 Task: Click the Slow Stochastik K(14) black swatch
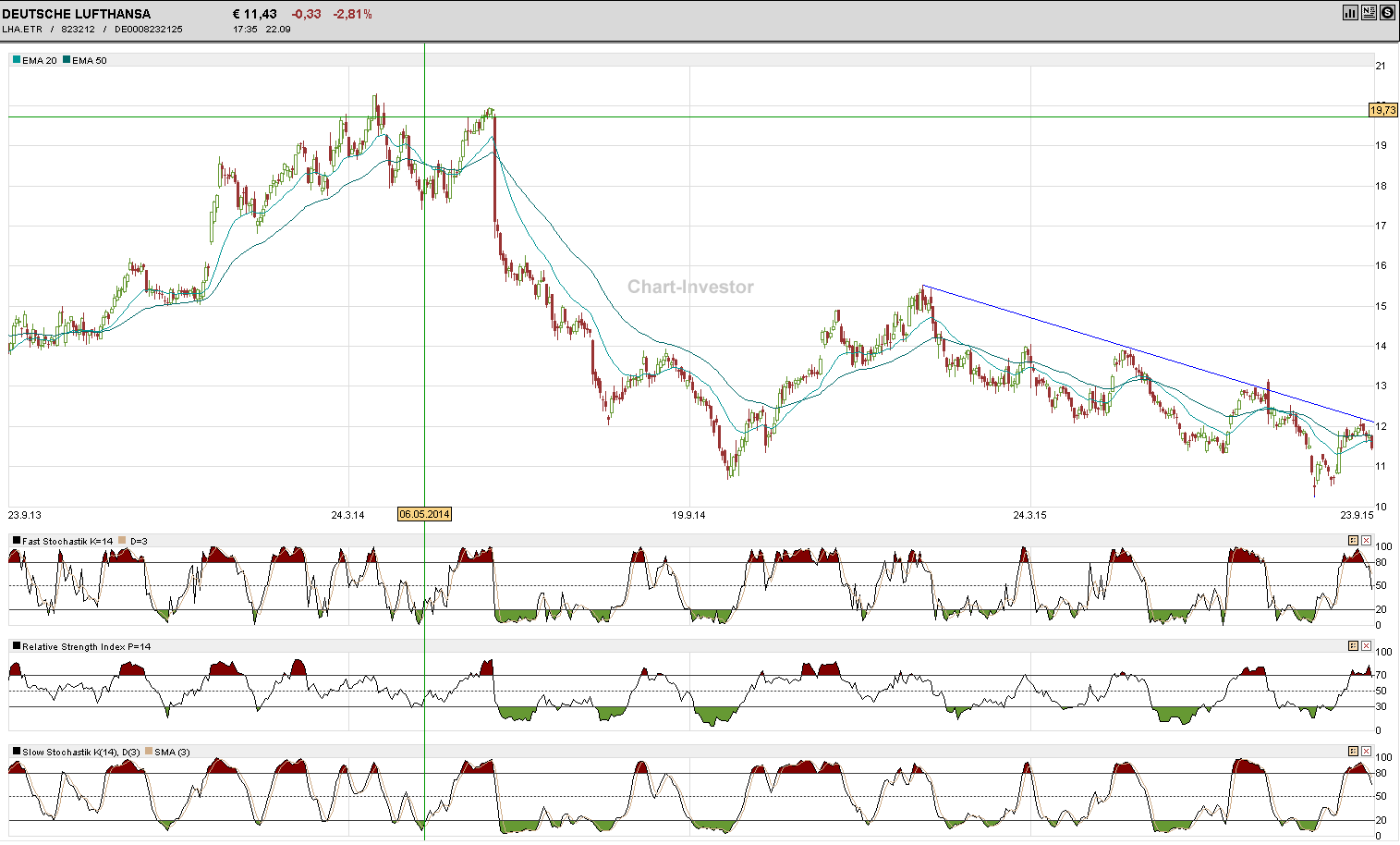pyautogui.click(x=17, y=752)
